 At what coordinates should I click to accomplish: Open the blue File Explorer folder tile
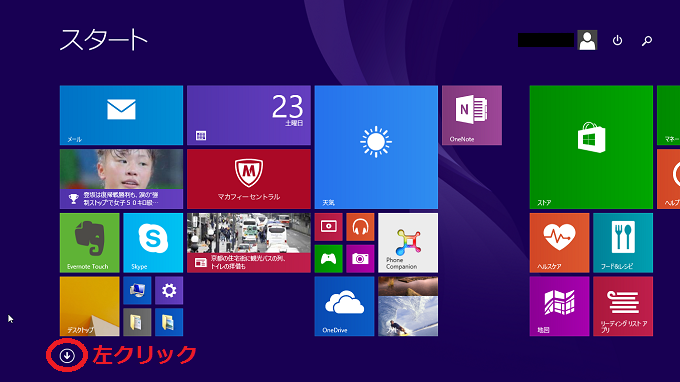coord(169,322)
